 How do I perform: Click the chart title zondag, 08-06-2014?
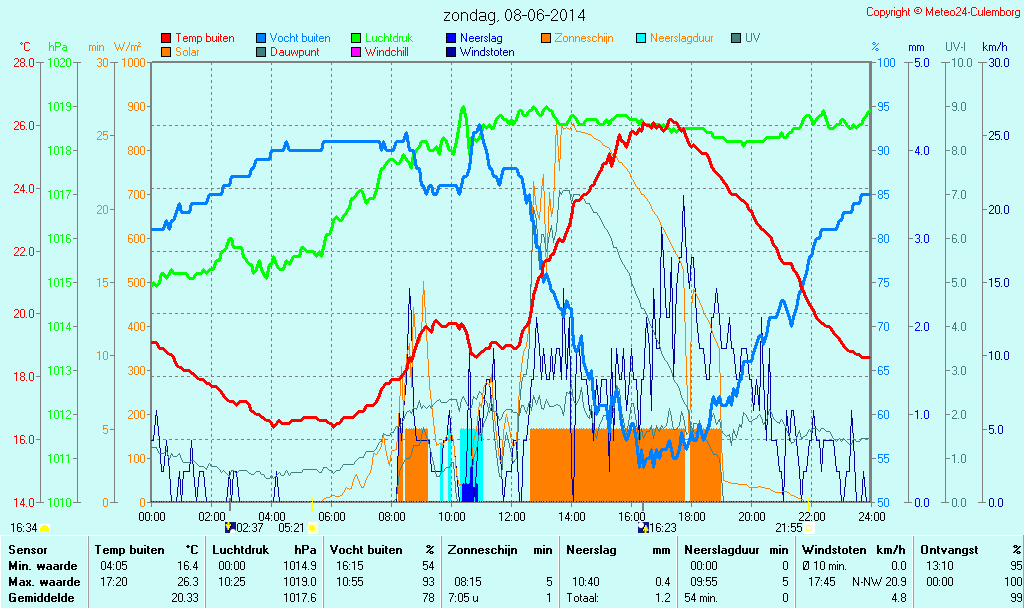pyautogui.click(x=515, y=15)
